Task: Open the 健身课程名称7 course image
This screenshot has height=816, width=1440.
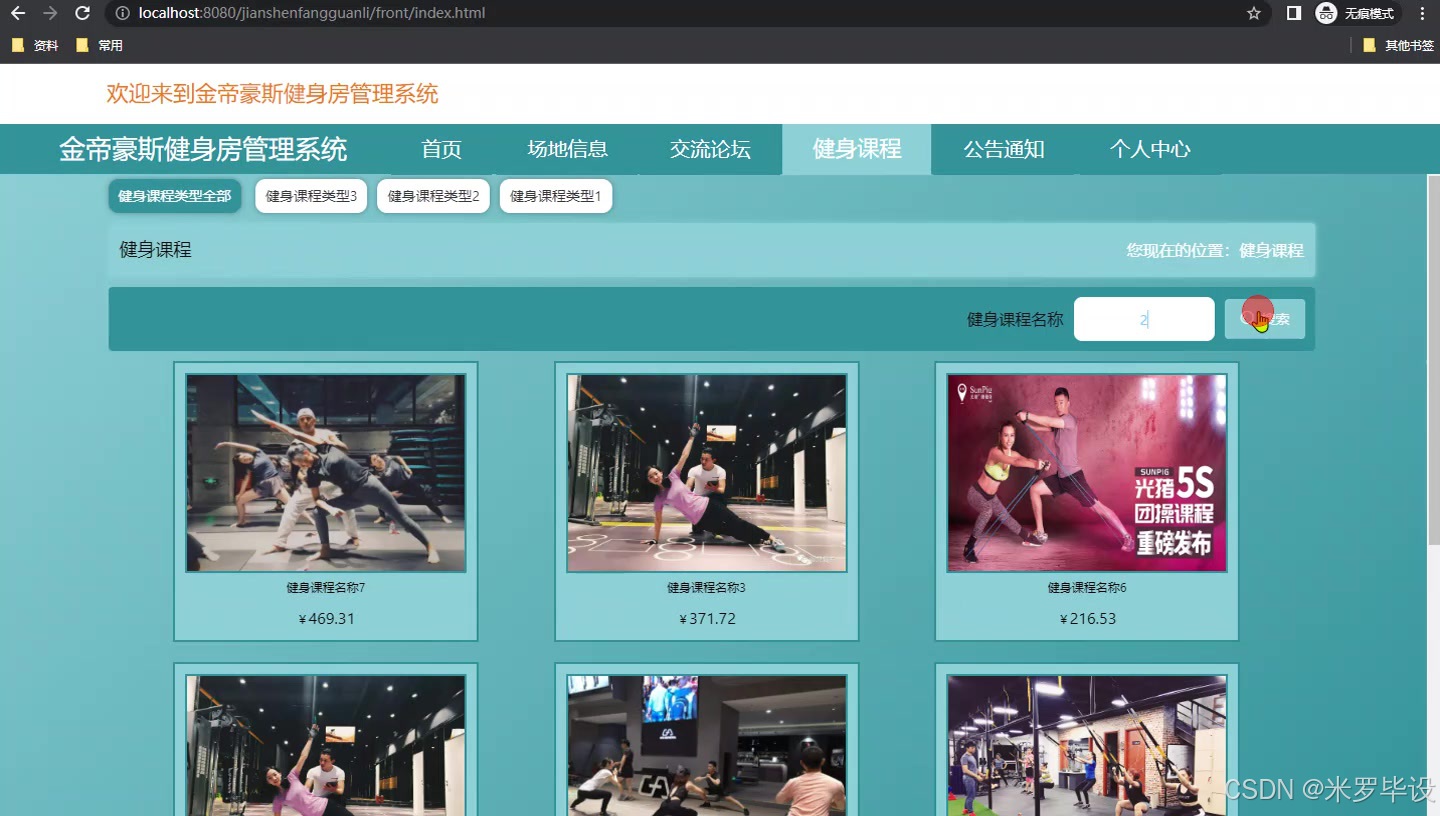Action: (326, 473)
